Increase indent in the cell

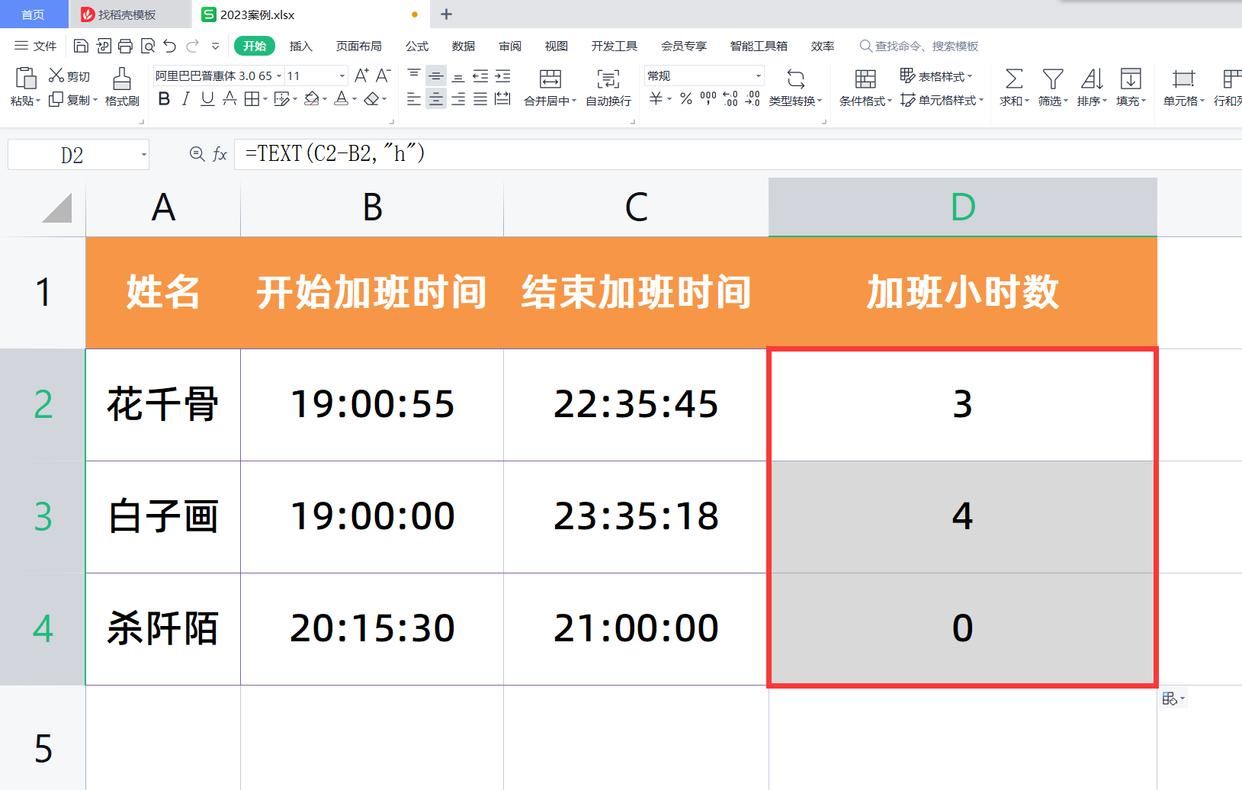coord(502,75)
